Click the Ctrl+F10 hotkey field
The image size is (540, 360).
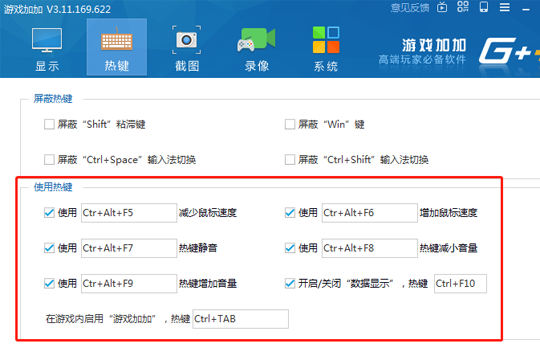(460, 284)
